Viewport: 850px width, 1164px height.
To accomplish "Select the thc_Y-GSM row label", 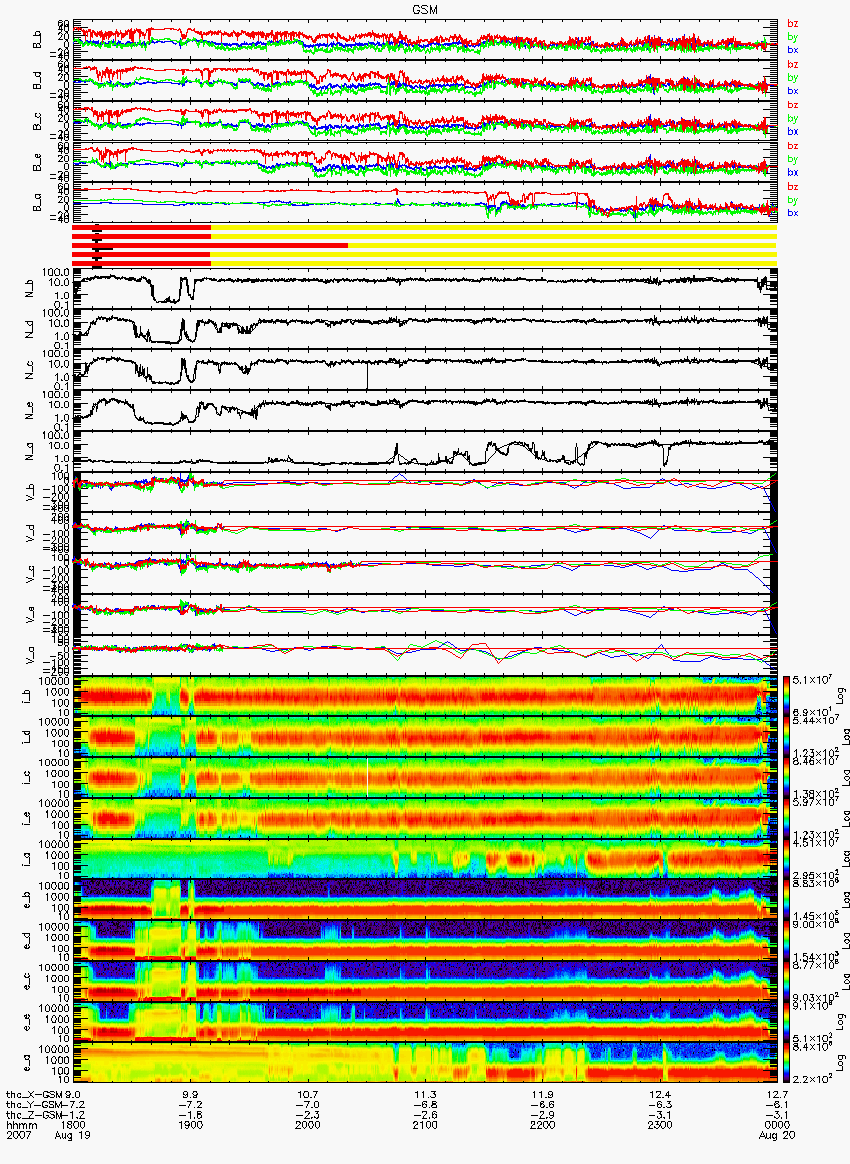I will tap(35, 1105).
